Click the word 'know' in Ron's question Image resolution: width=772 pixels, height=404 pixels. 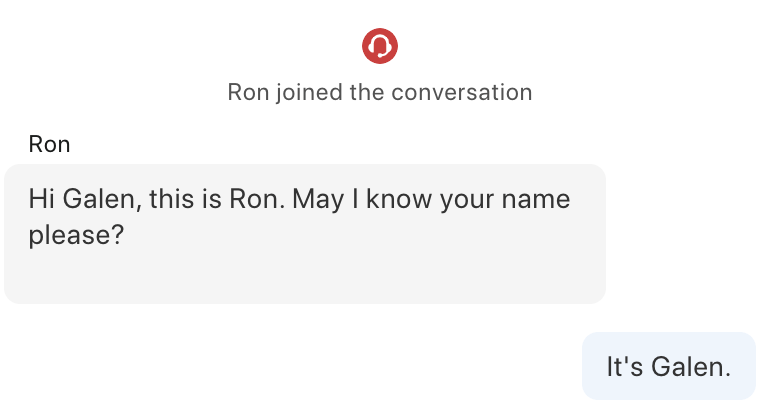coord(399,199)
